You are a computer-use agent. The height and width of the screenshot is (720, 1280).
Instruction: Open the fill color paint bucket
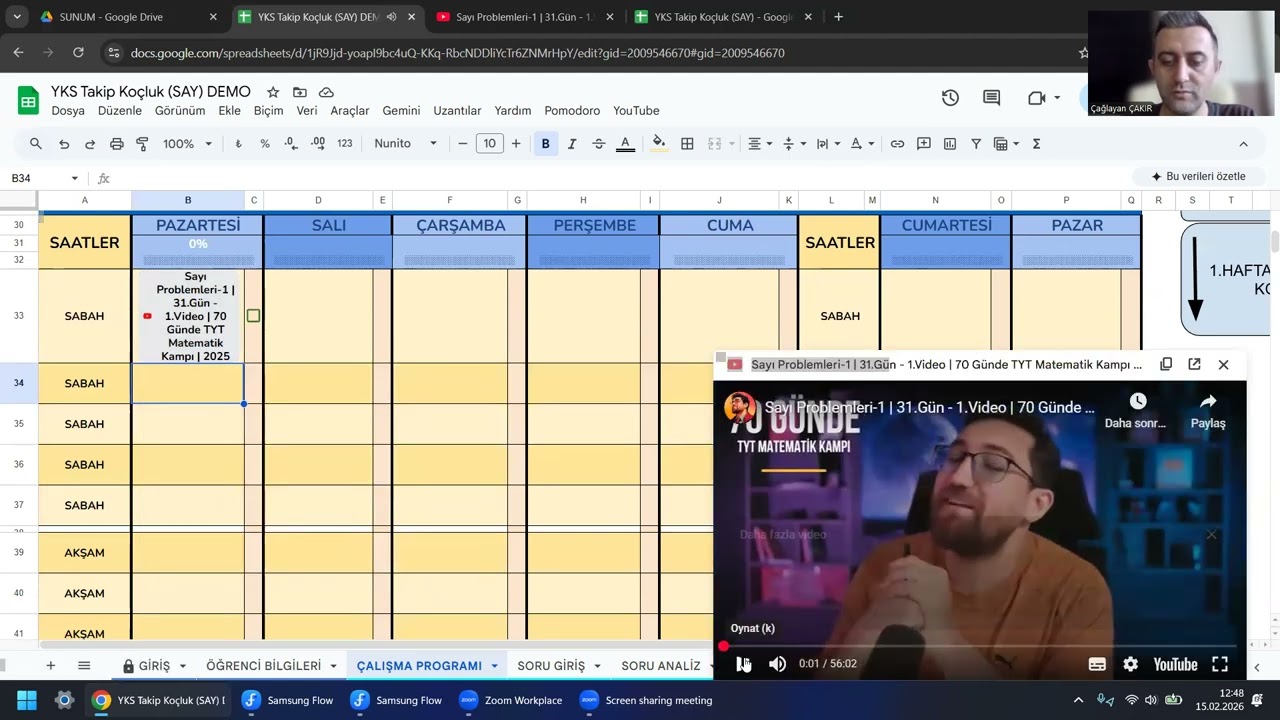point(658,144)
